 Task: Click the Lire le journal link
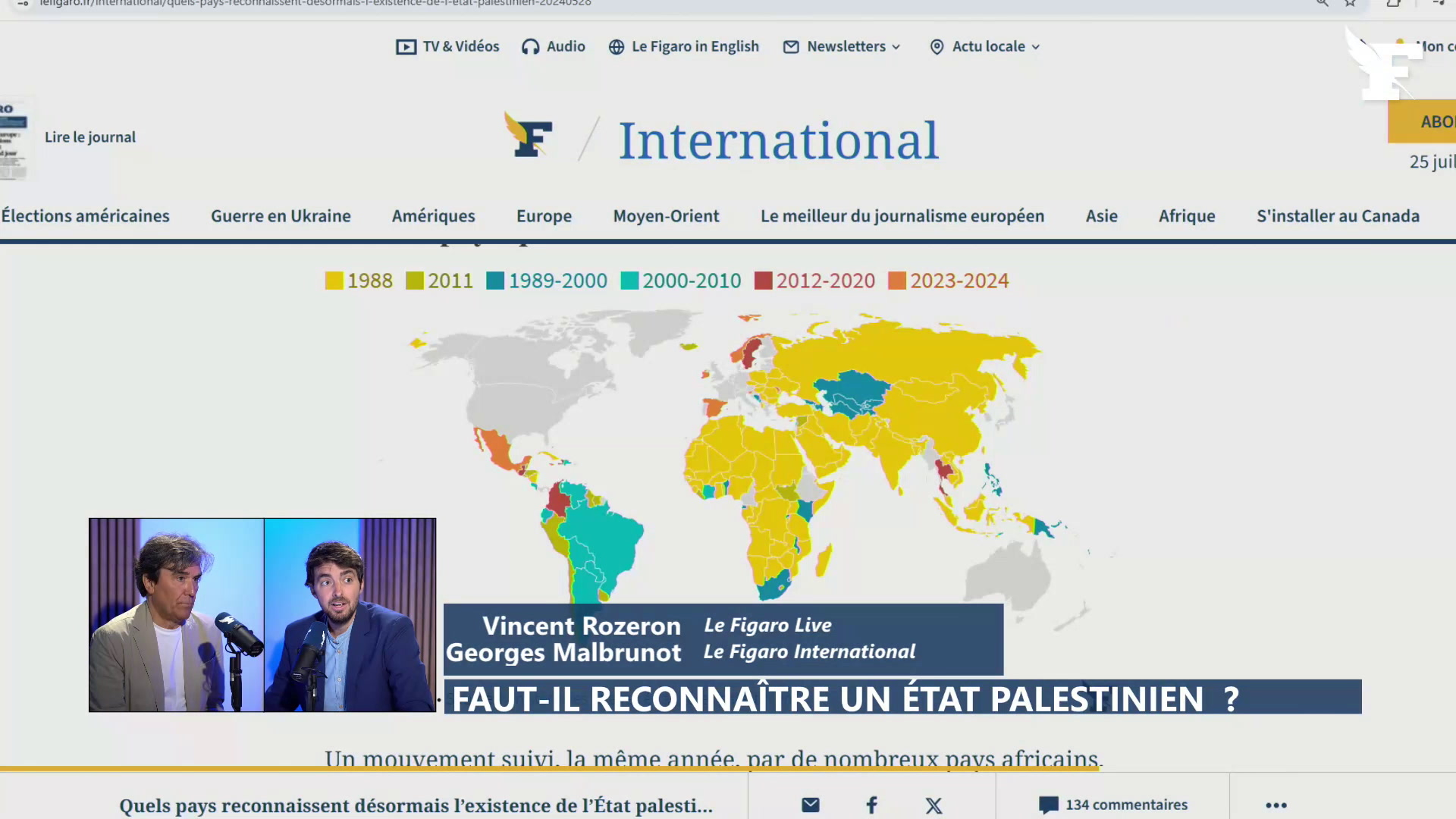point(89,137)
